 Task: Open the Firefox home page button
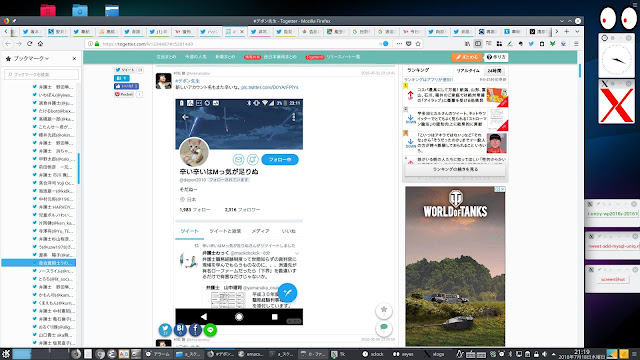pyautogui.click(x=40, y=44)
